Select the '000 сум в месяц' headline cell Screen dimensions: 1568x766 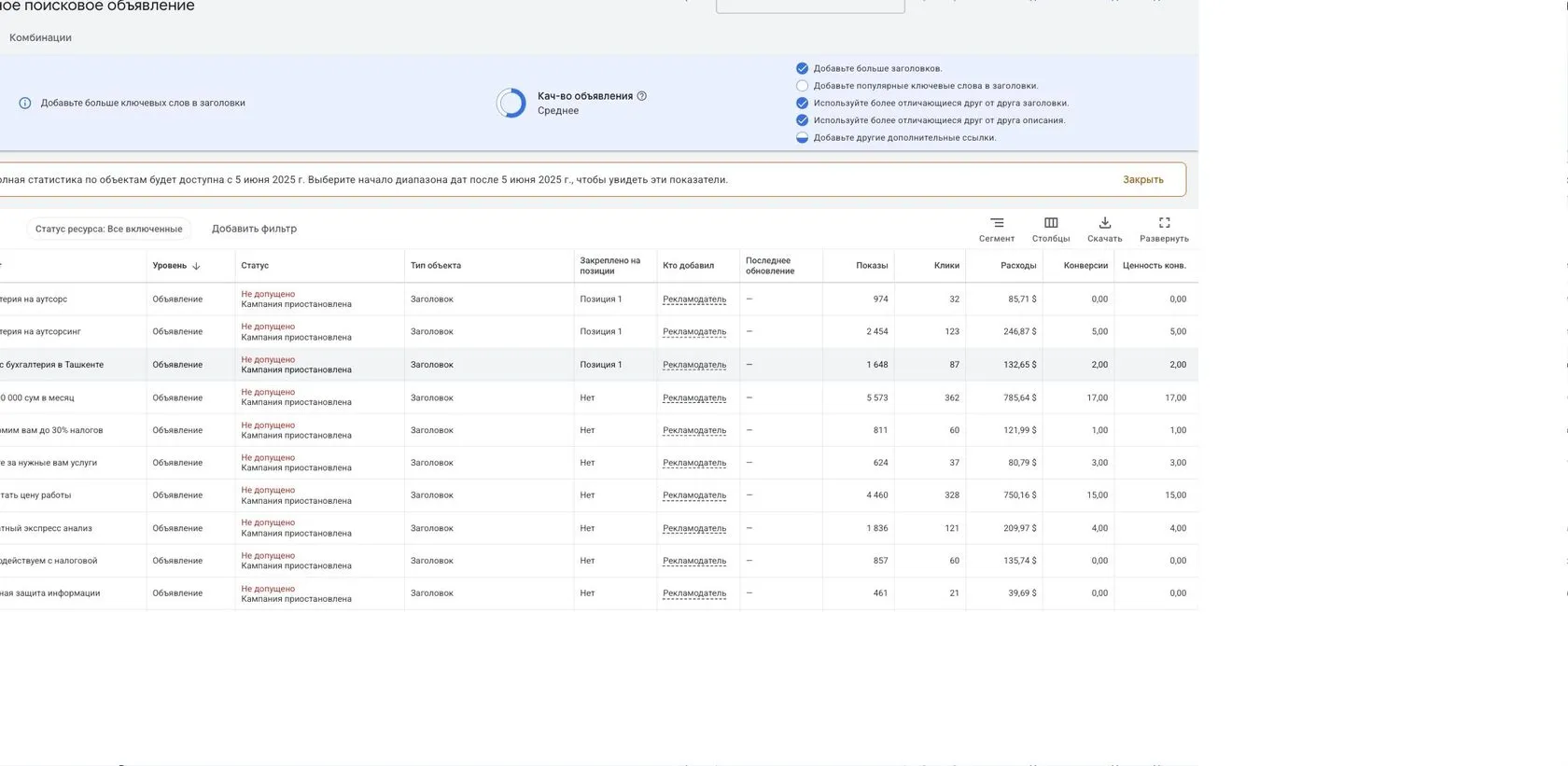(x=73, y=397)
